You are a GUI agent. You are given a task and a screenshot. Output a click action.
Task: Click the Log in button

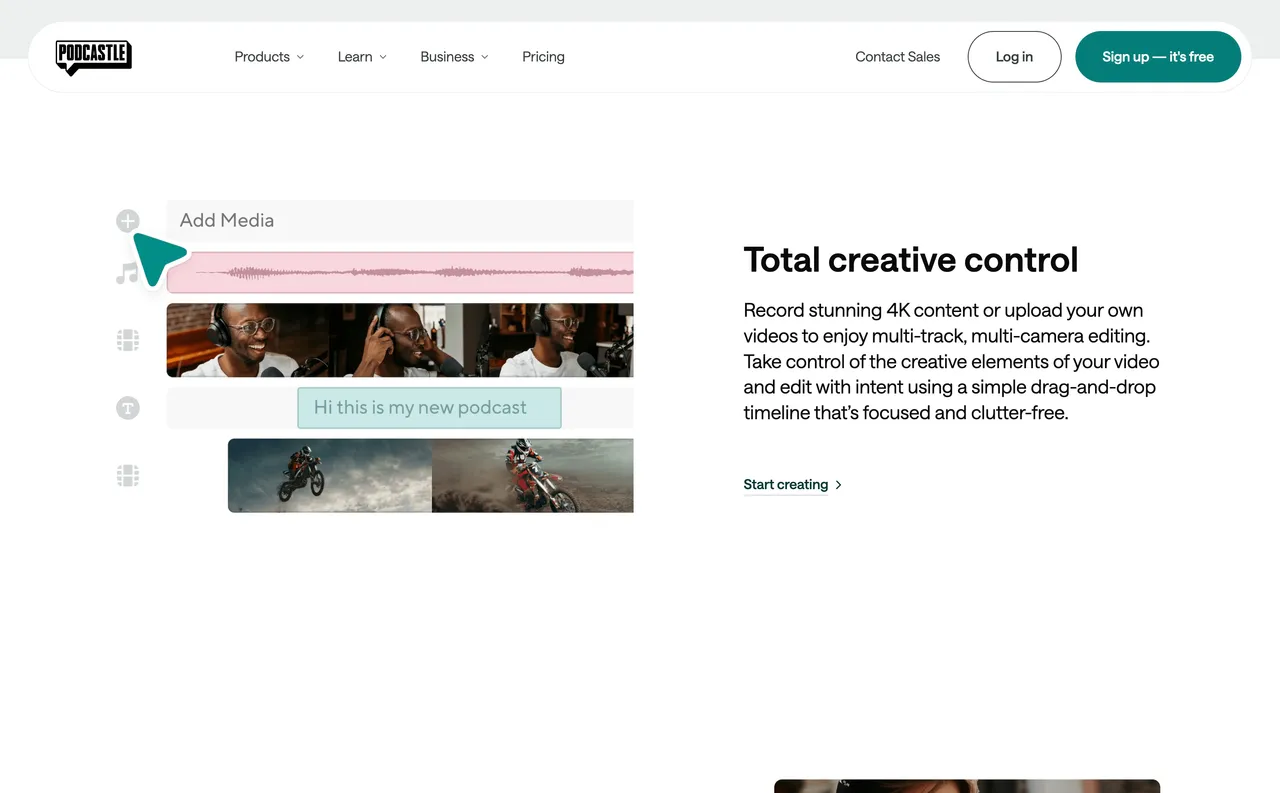[x=1014, y=57]
